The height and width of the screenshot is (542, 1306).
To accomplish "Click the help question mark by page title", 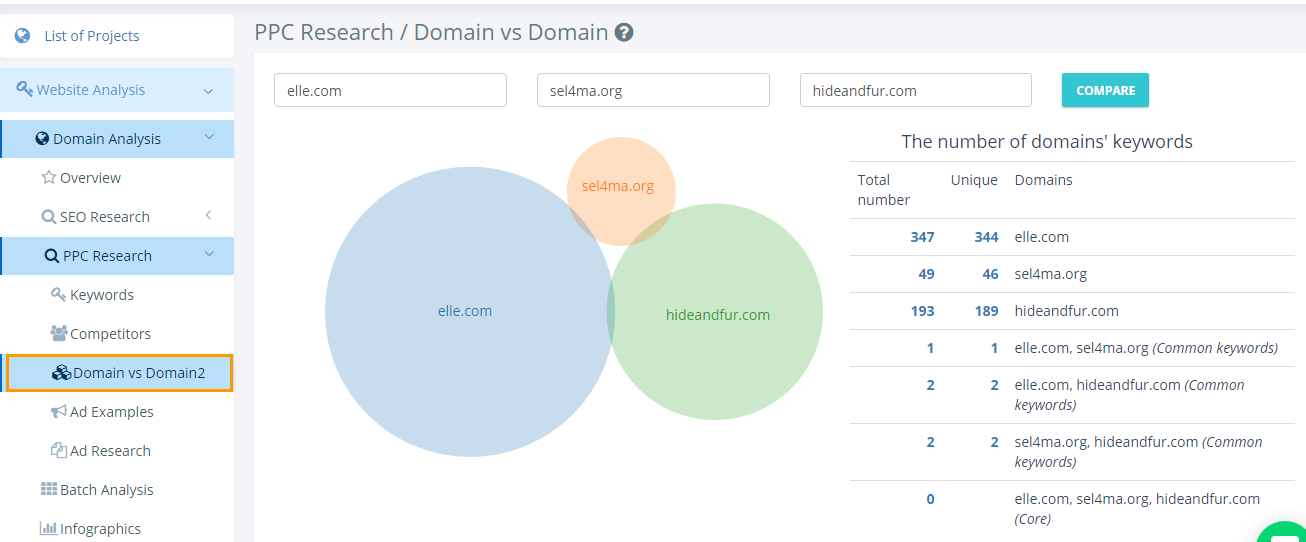I will [624, 33].
